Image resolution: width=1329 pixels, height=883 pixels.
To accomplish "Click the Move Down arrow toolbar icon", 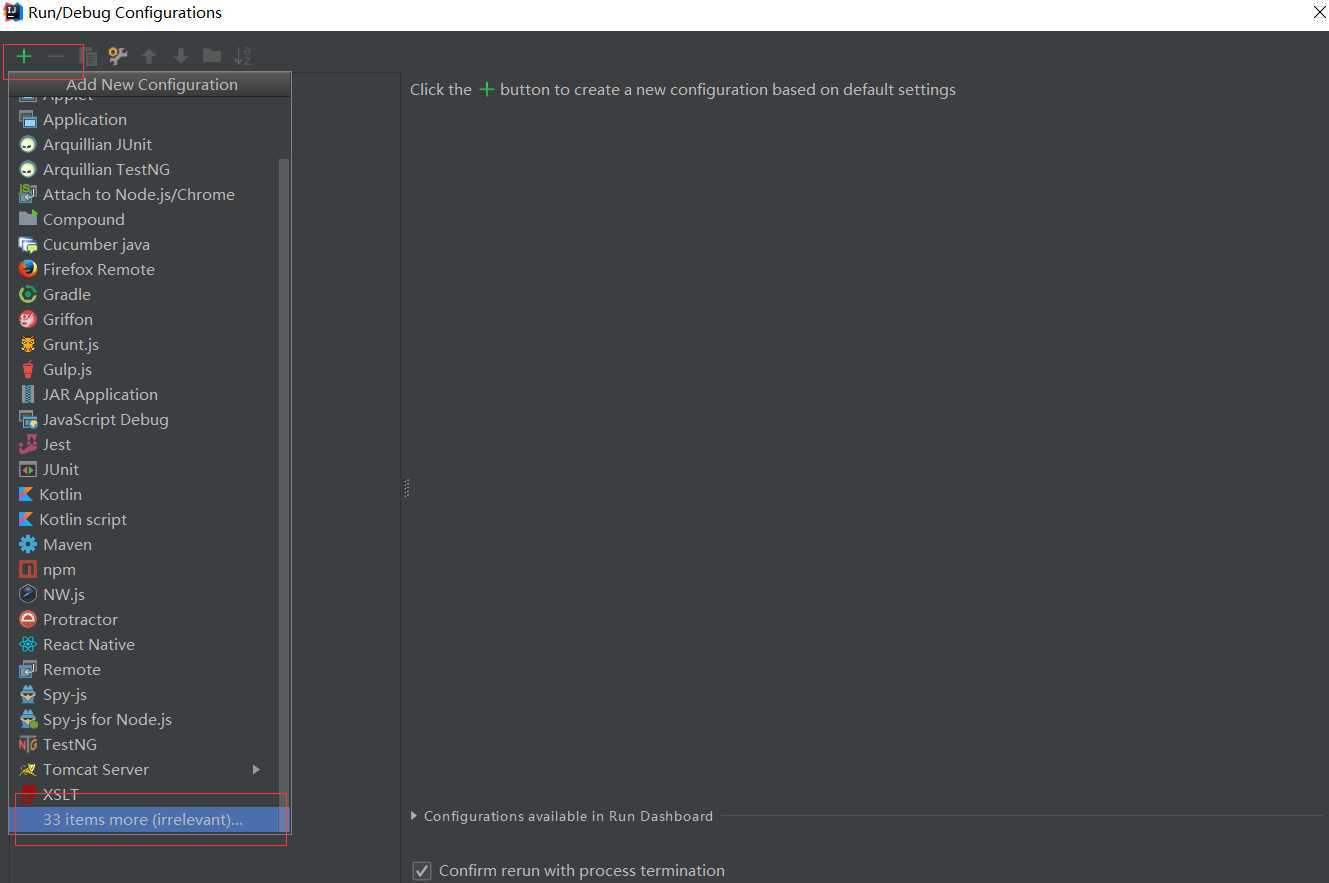I will [180, 56].
